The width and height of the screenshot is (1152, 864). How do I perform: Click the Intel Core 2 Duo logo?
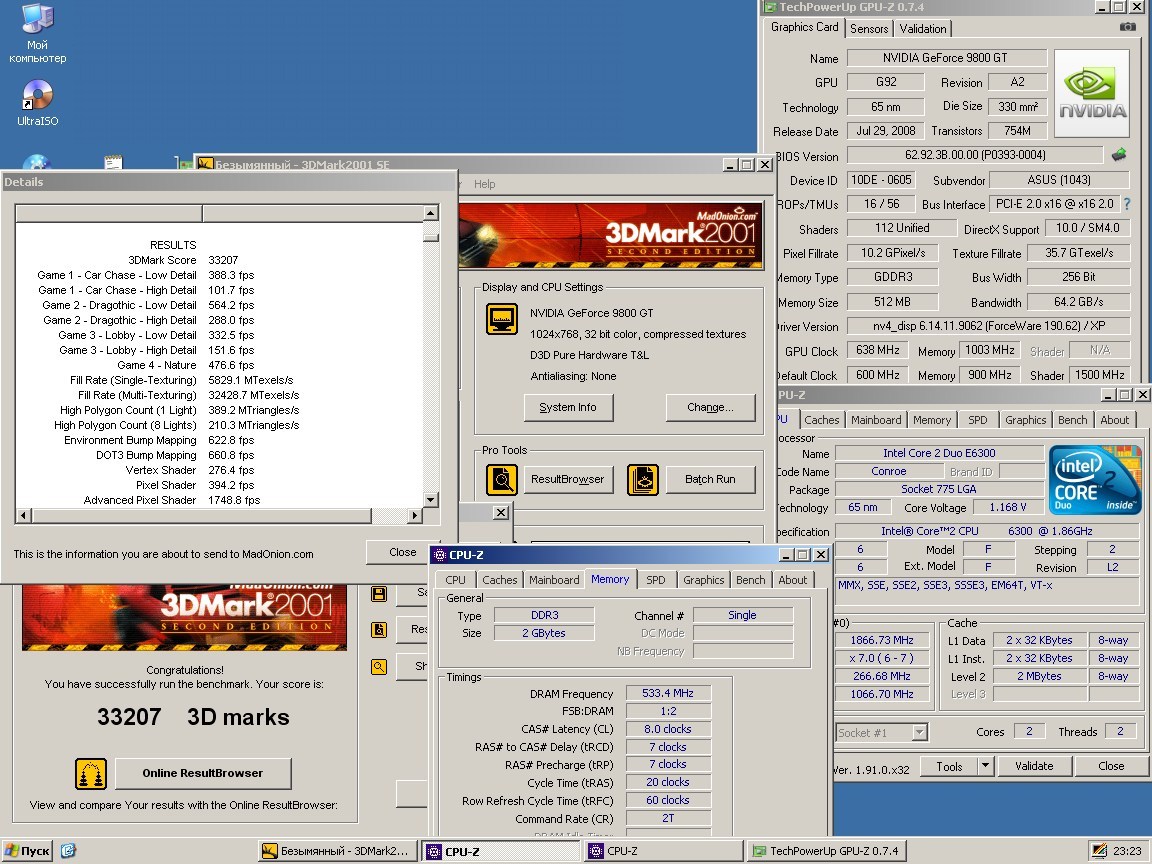coord(1095,480)
